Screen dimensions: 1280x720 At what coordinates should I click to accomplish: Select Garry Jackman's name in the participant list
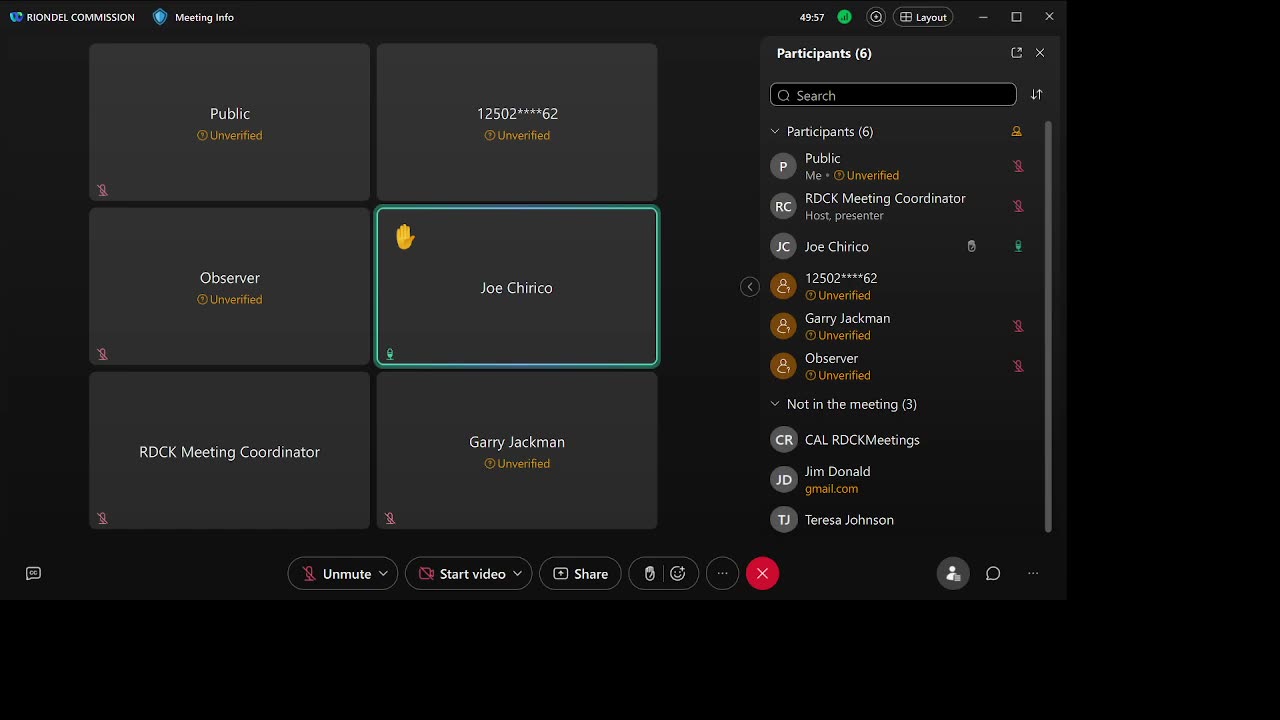847,318
